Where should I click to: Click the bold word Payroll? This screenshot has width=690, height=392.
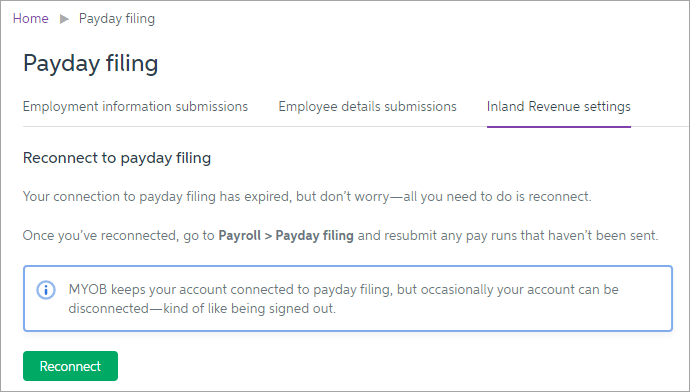pyautogui.click(x=239, y=236)
